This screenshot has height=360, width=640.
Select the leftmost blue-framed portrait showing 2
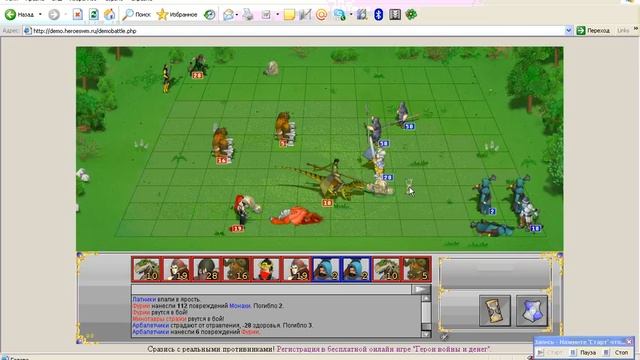(327, 269)
